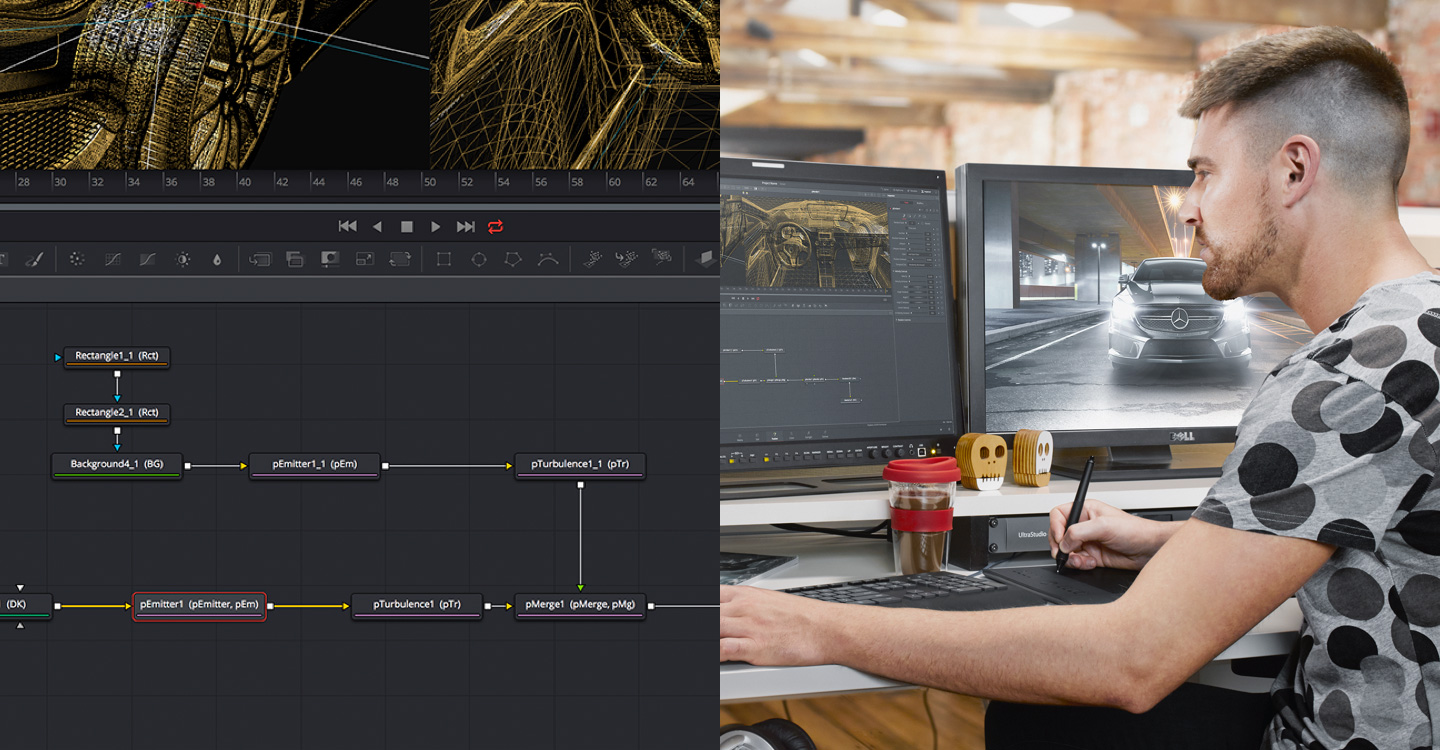Choose the B-Spline mask tool
The width and height of the screenshot is (1440, 750).
[548, 259]
